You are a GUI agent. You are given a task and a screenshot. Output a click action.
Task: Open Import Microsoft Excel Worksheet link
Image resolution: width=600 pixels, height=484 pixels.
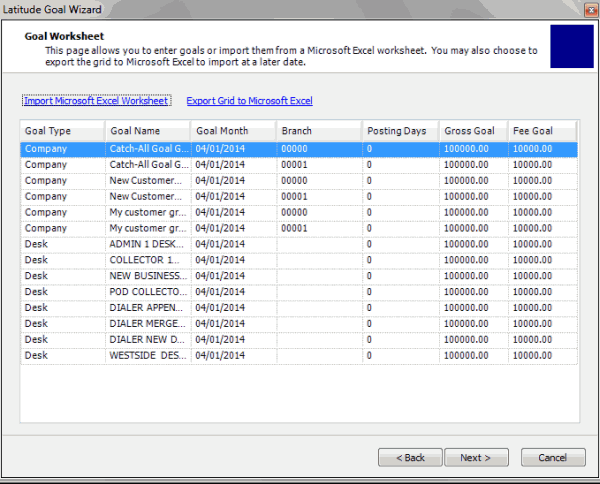(96, 101)
